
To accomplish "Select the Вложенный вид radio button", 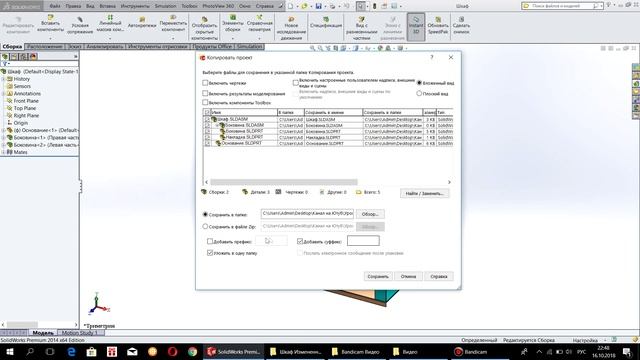I will tap(419, 83).
